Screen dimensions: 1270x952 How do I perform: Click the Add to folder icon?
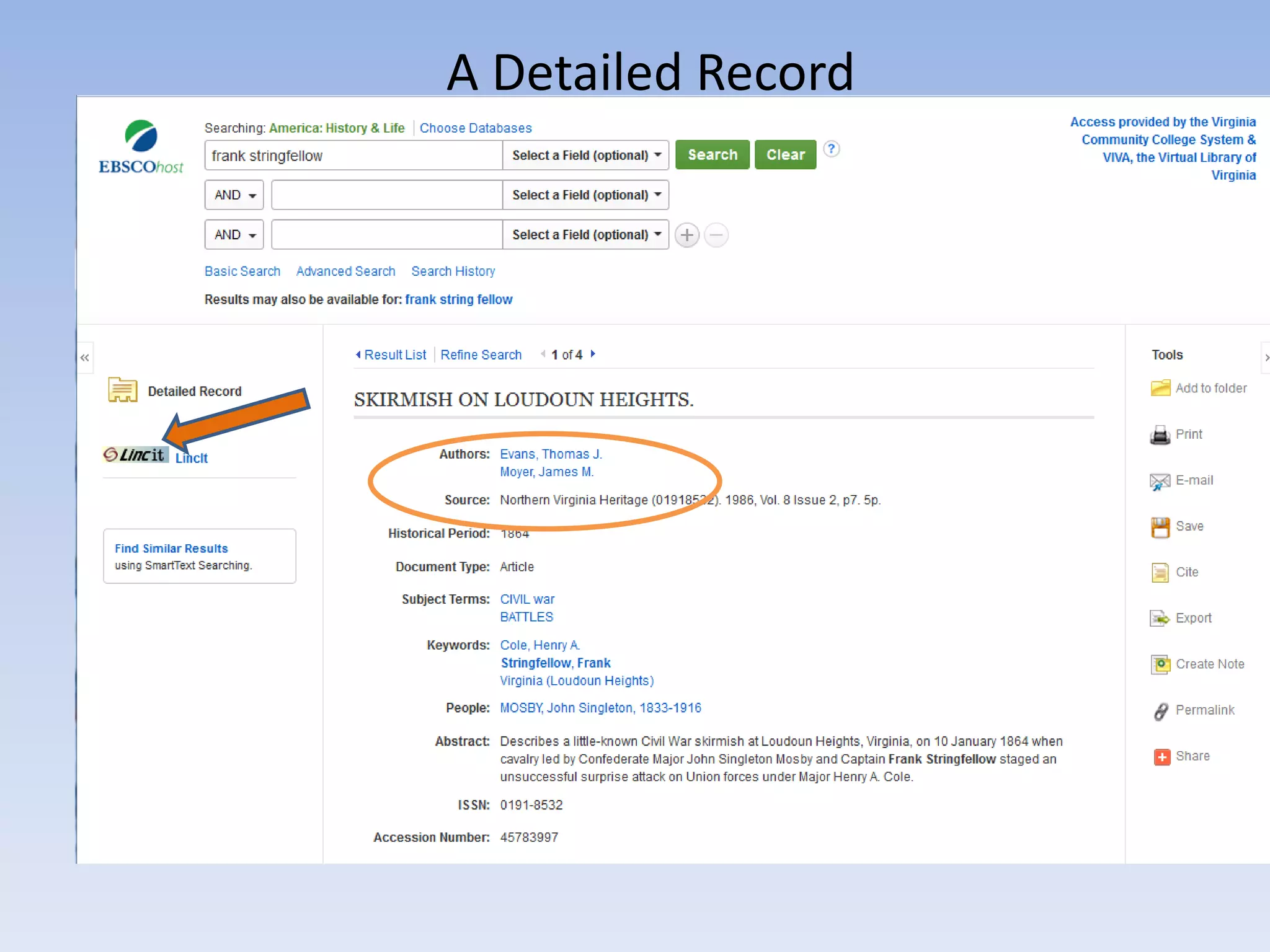click(x=1160, y=388)
